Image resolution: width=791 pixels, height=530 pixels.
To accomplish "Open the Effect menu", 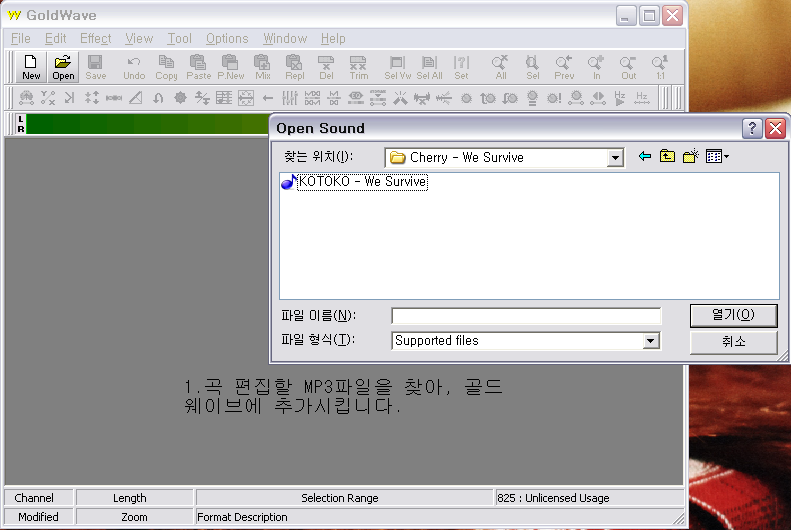I will click(96, 39).
